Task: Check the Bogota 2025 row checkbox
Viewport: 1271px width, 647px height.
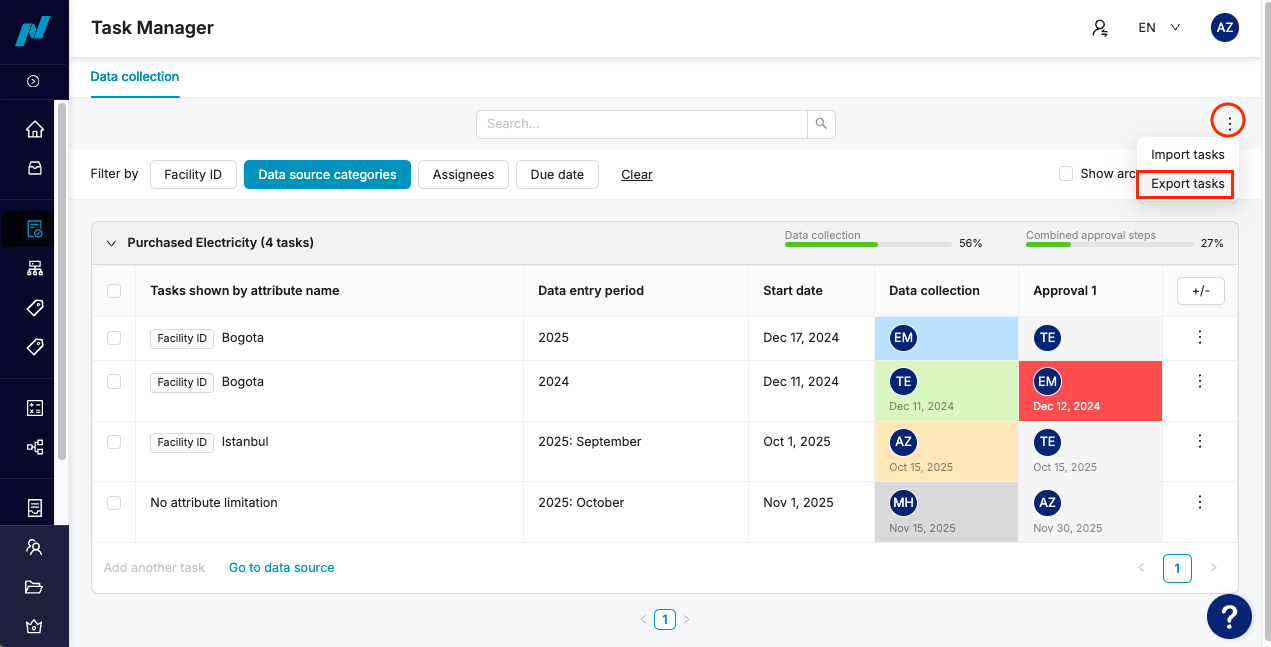Action: coord(114,338)
